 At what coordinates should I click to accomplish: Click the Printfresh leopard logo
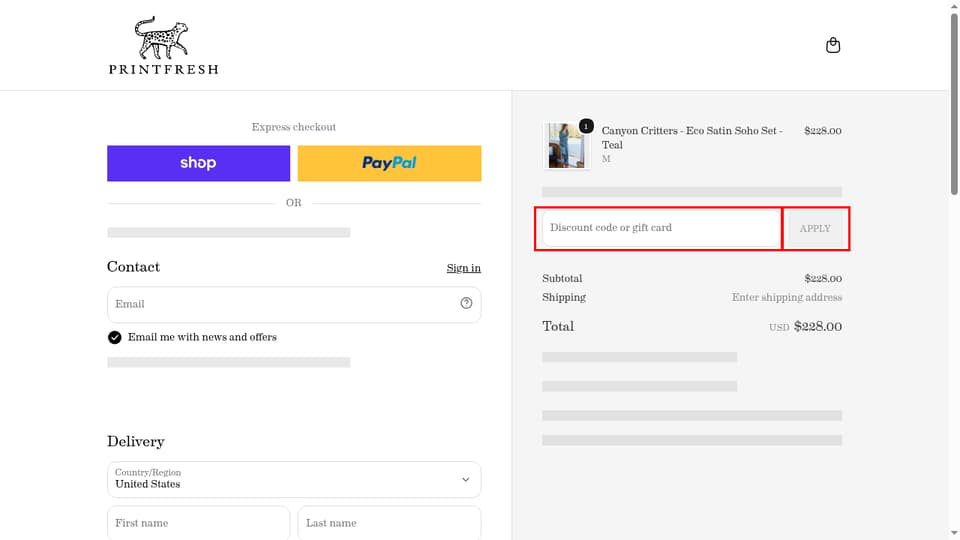coord(163,45)
